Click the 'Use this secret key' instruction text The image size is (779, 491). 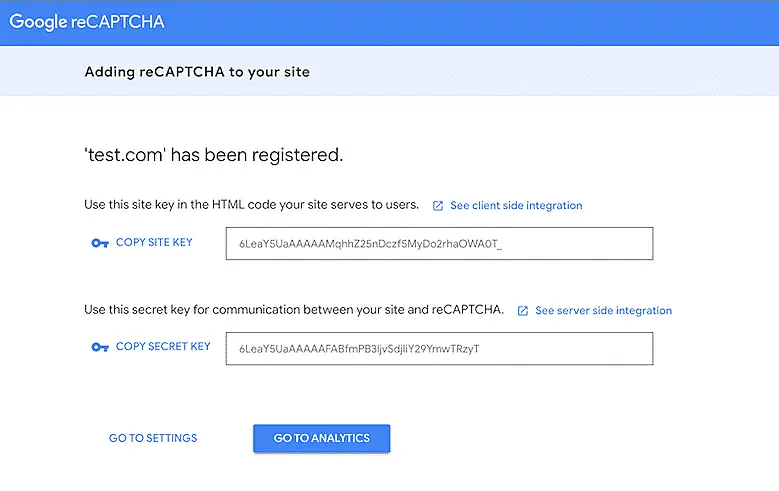(294, 310)
